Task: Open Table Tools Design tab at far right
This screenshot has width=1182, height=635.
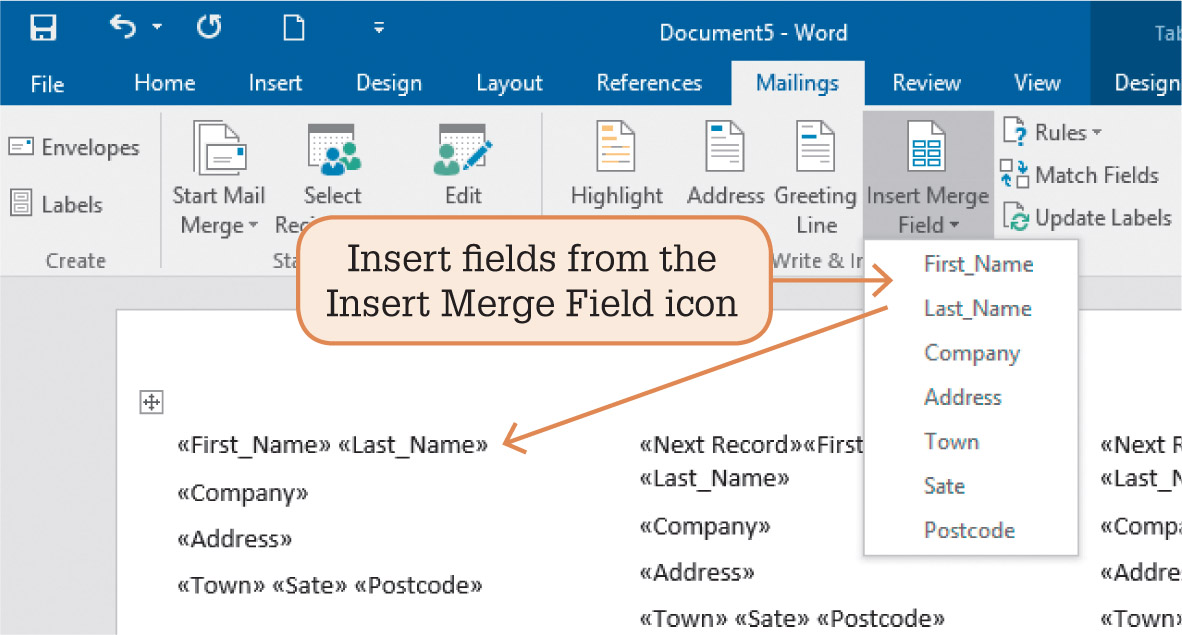Action: pyautogui.click(x=1147, y=83)
